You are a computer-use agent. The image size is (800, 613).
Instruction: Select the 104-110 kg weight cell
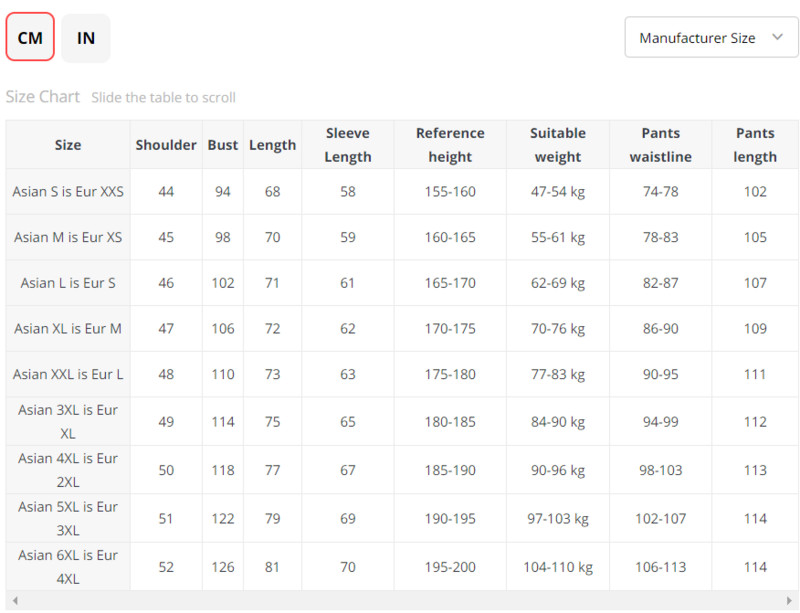point(558,567)
